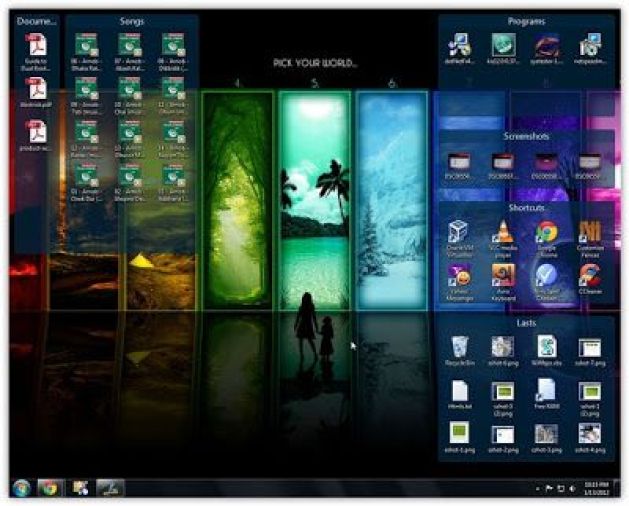This screenshot has height=506, width=629.
Task: Select sshot-7.png thumbnail in Lasts
Action: click(590, 351)
